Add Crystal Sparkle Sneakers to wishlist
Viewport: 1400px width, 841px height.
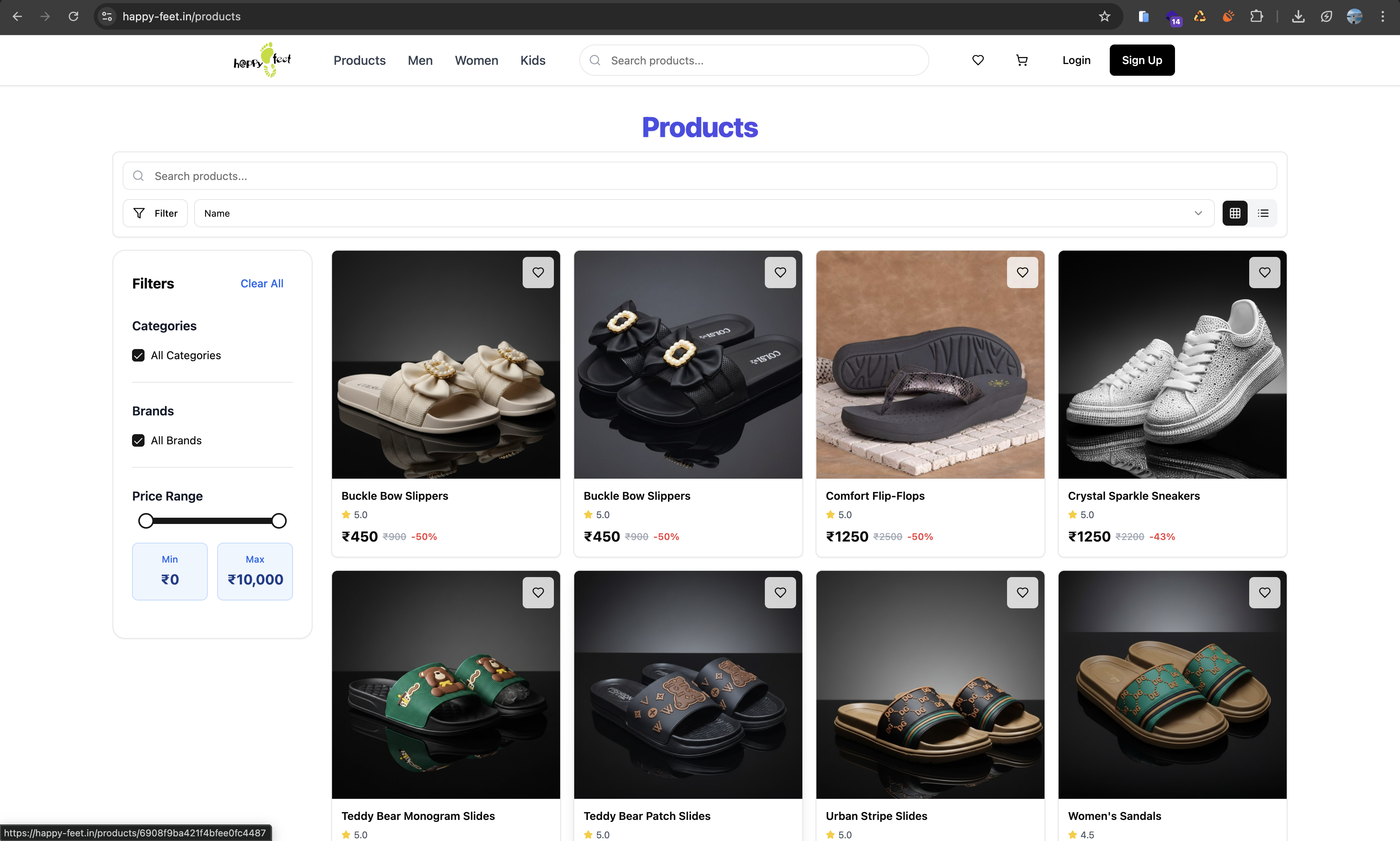[1264, 273]
